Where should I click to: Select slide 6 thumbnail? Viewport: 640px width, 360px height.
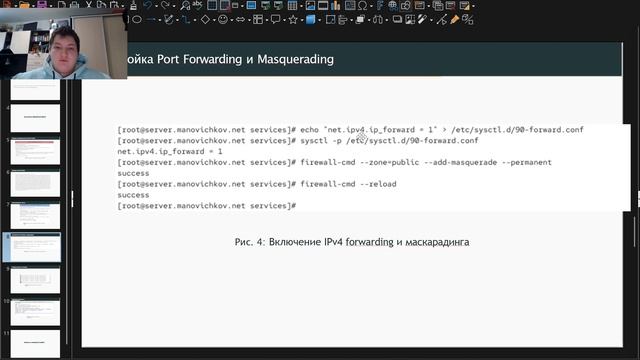click(x=35, y=183)
